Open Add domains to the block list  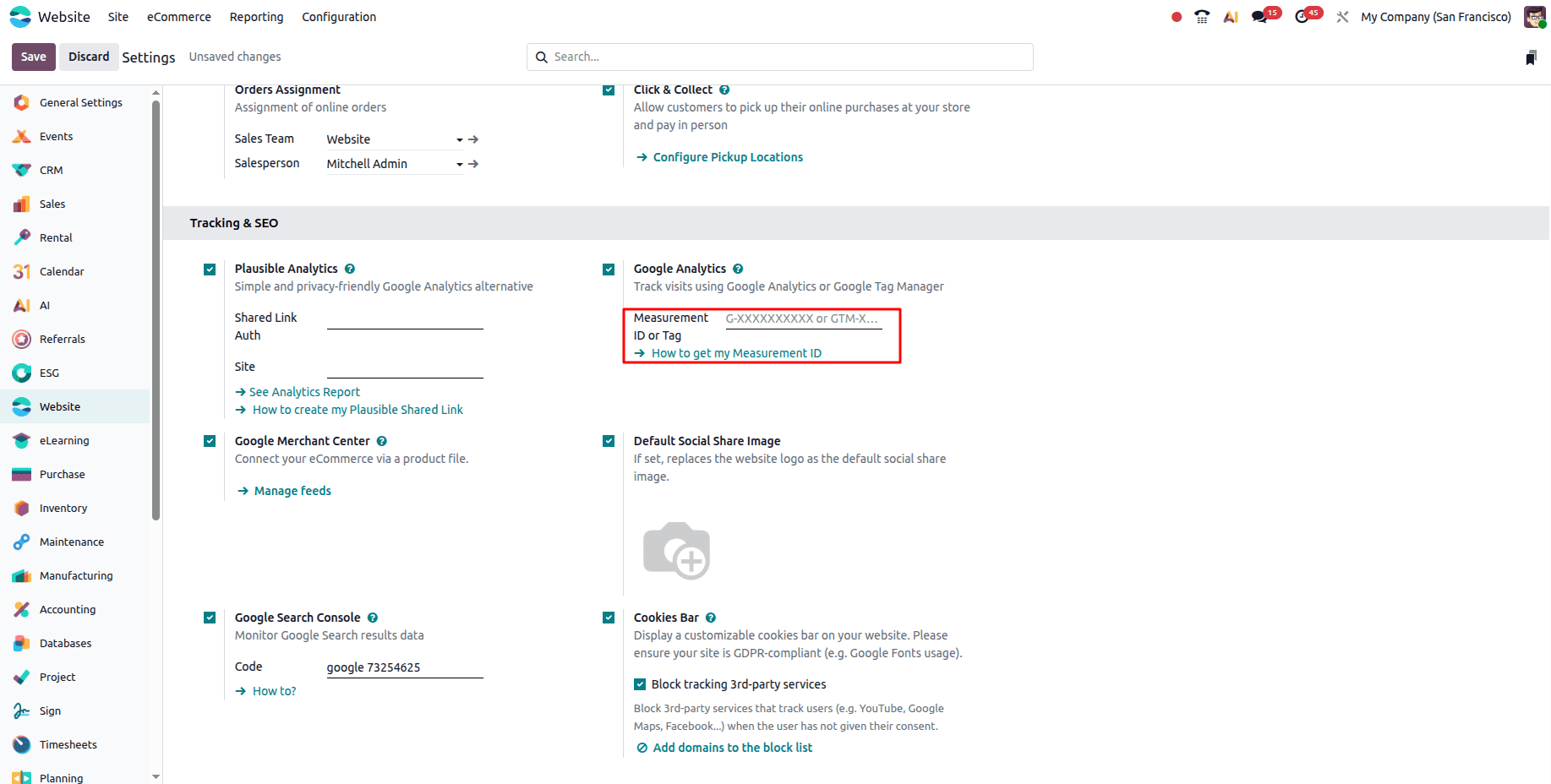click(x=724, y=748)
